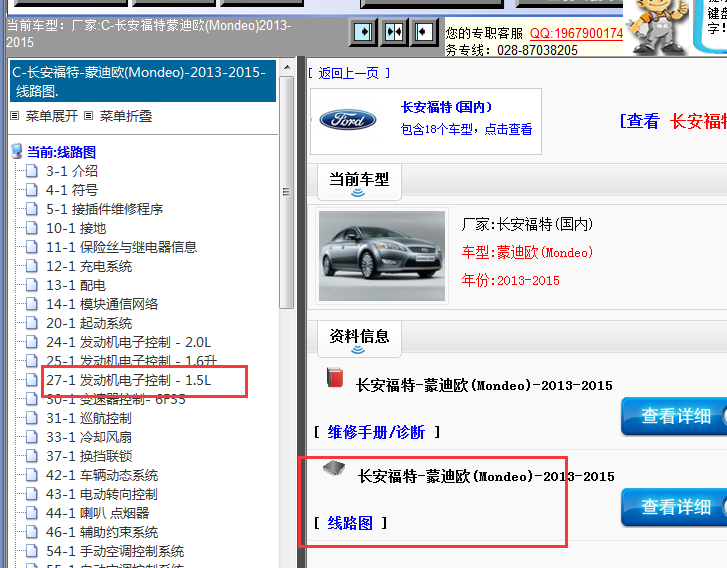This screenshot has height=568, width=727.
Task: Click the panel left-arrow layout icon
Action: point(423,32)
